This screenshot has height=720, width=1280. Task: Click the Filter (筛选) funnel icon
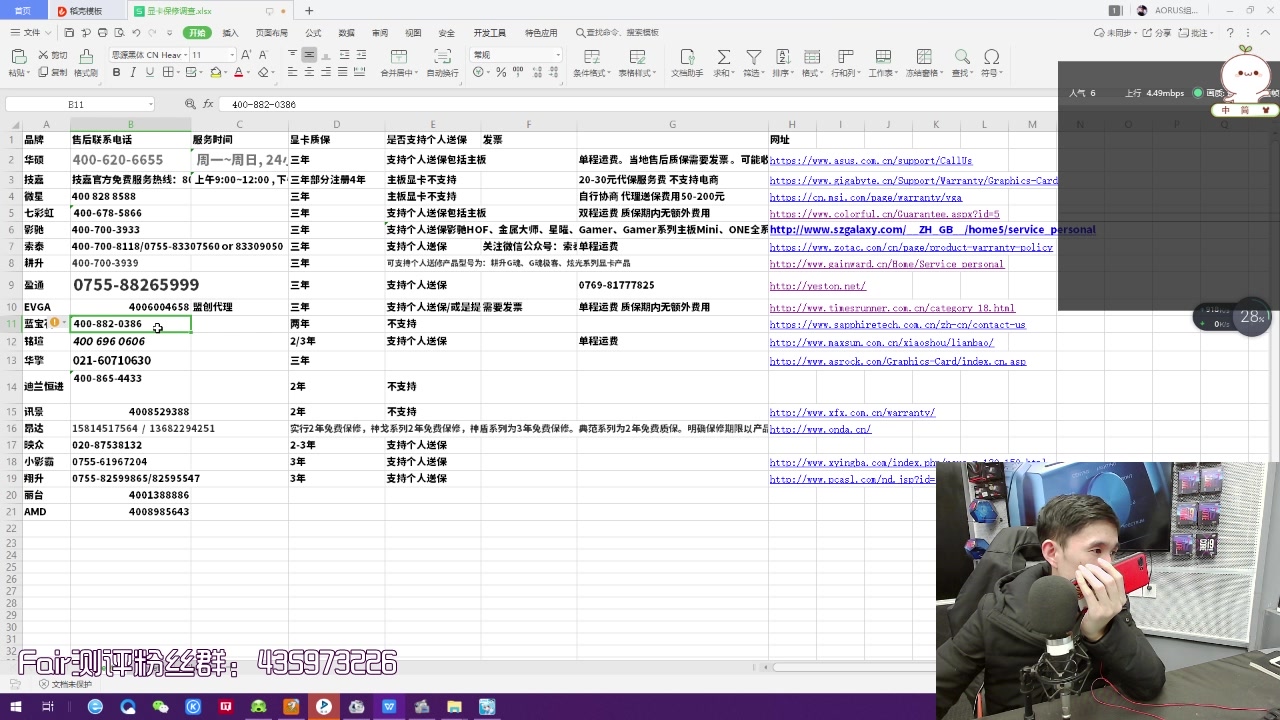click(753, 57)
